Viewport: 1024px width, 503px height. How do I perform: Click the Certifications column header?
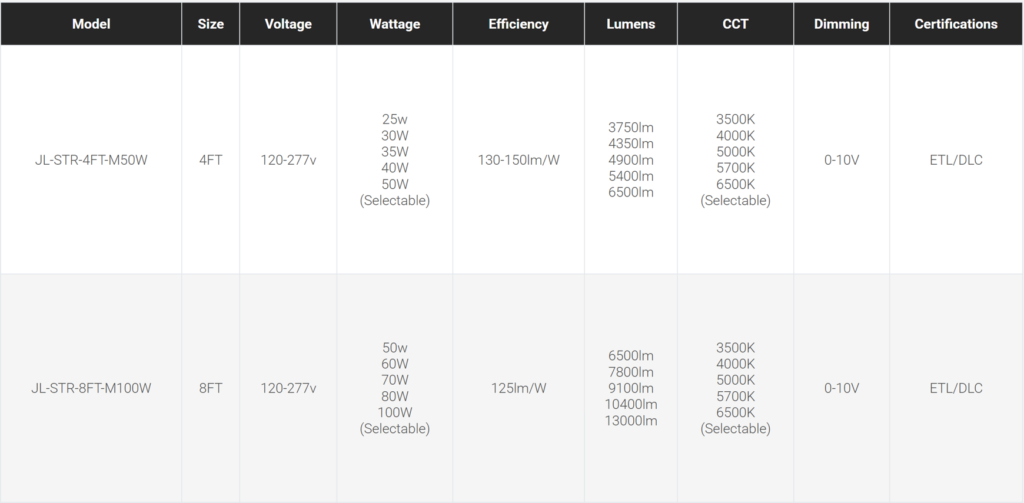(956, 24)
